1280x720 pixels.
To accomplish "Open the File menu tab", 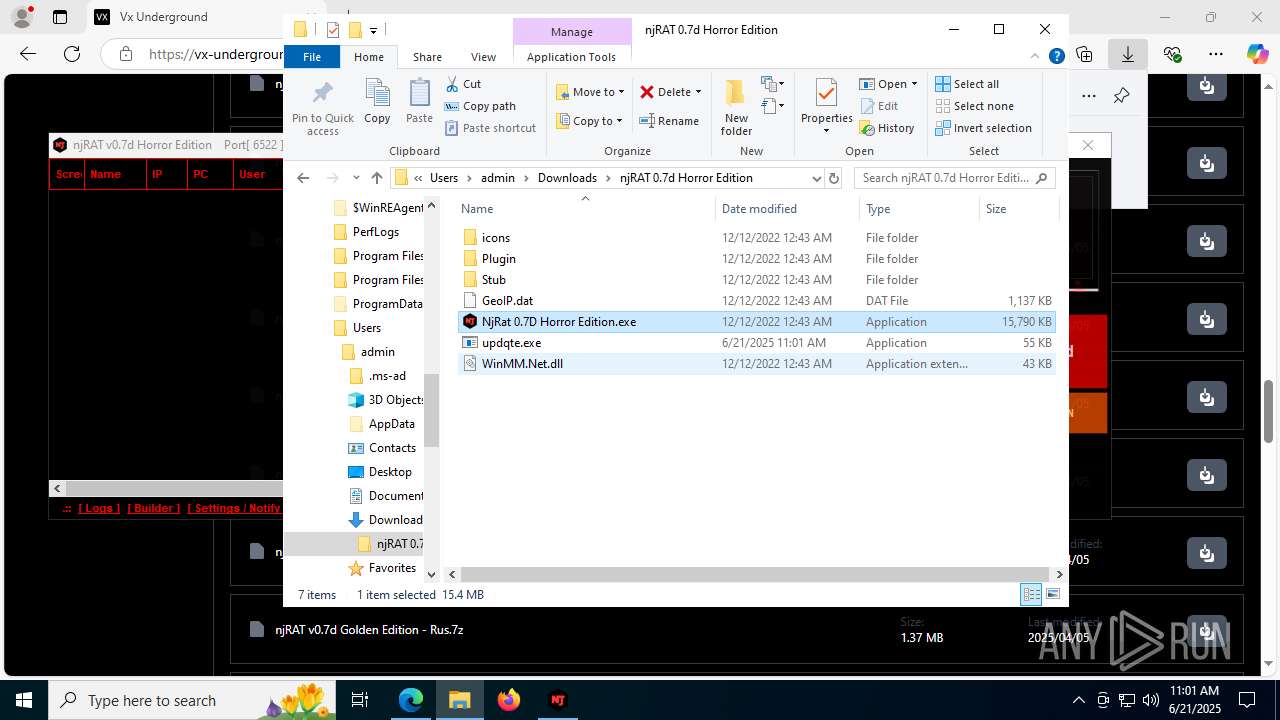I will click(x=312, y=57).
